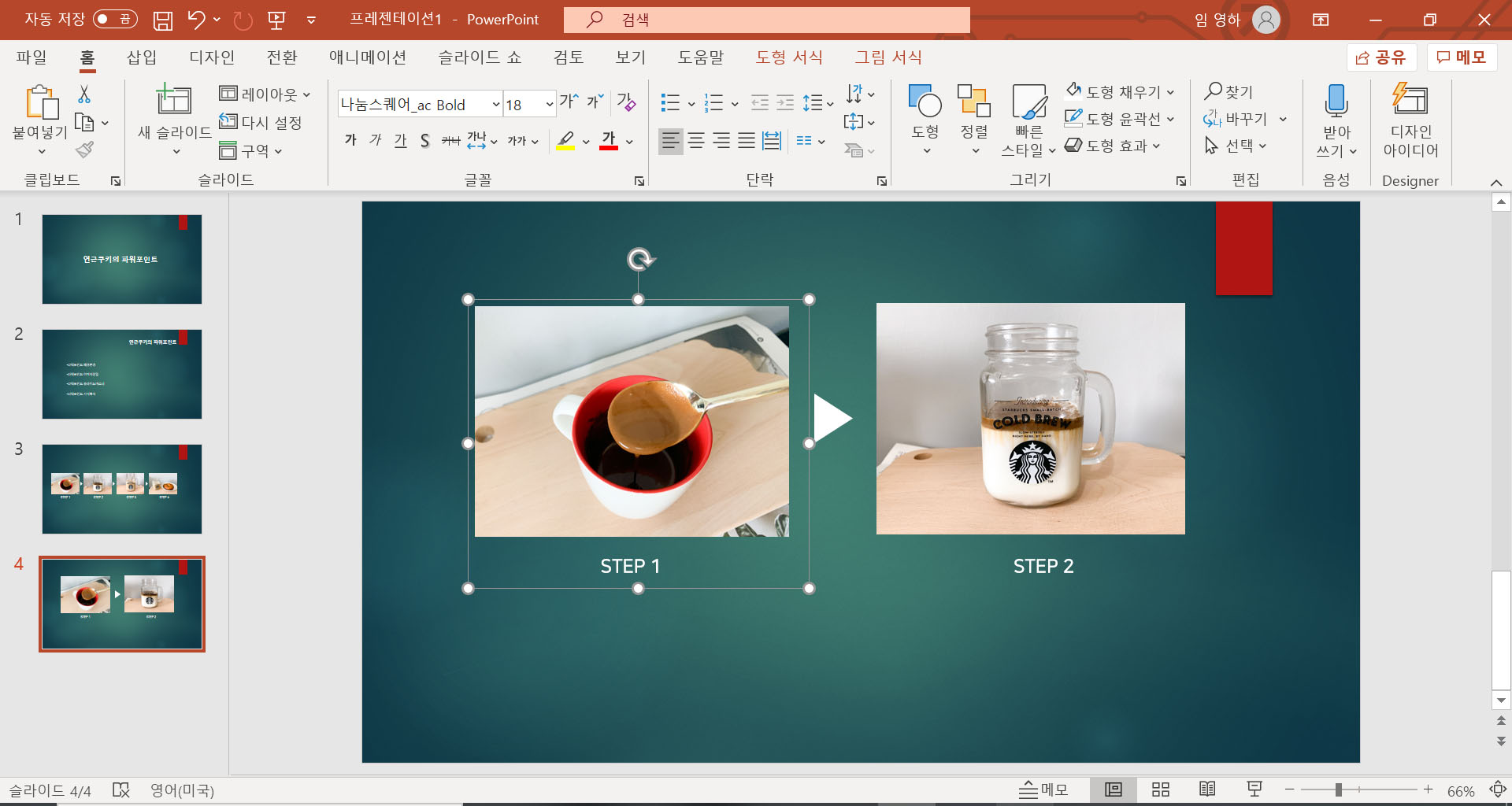Viewport: 1512px width, 806px height.
Task: Center align text
Action: coord(696,141)
